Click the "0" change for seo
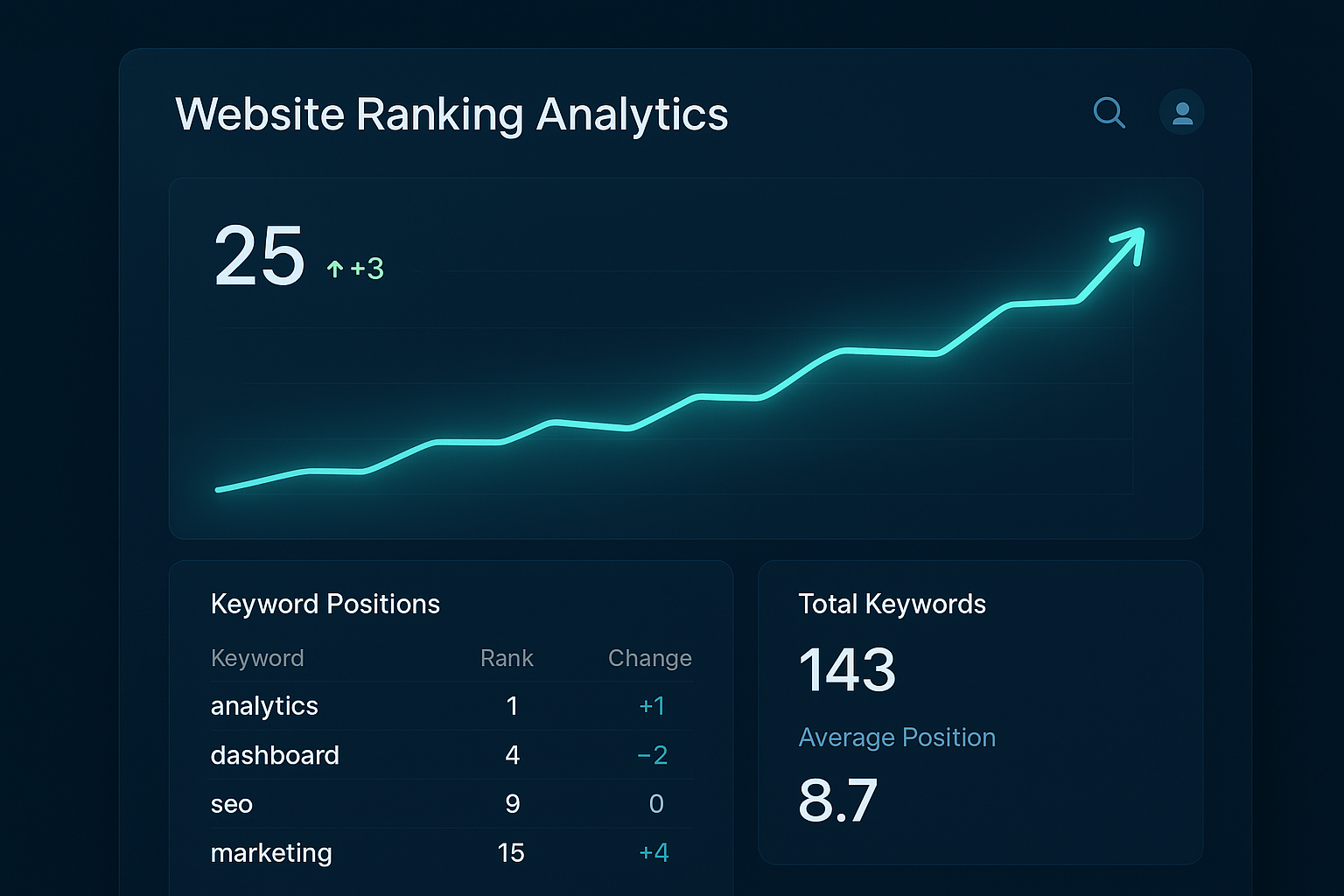The width and height of the screenshot is (1344, 896). [x=656, y=804]
